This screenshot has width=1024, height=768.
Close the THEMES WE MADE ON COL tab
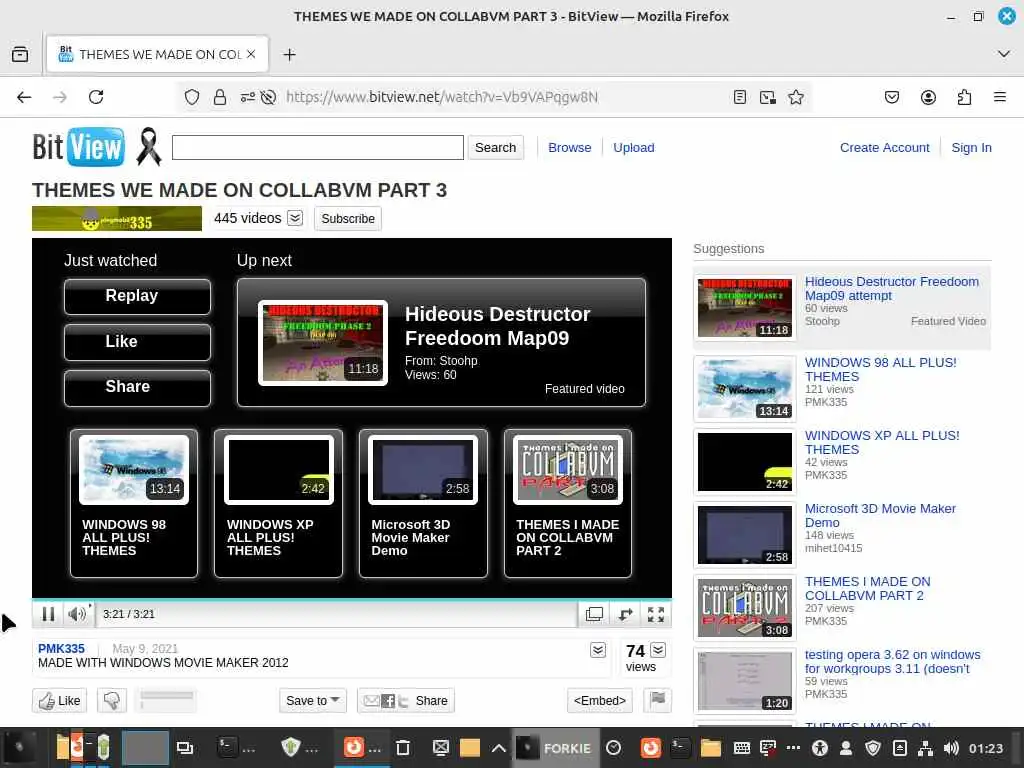point(251,54)
